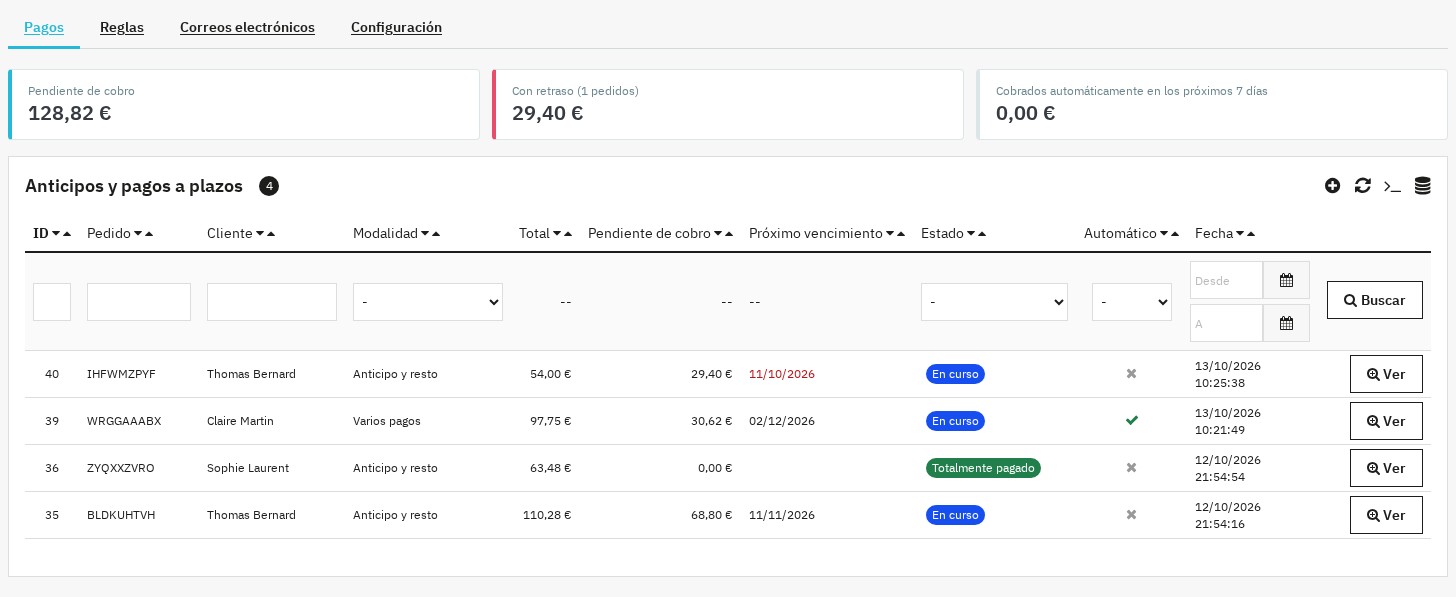Viewport: 1456px width, 597px height.
Task: Focus the ID filter field
Action: click(x=52, y=302)
